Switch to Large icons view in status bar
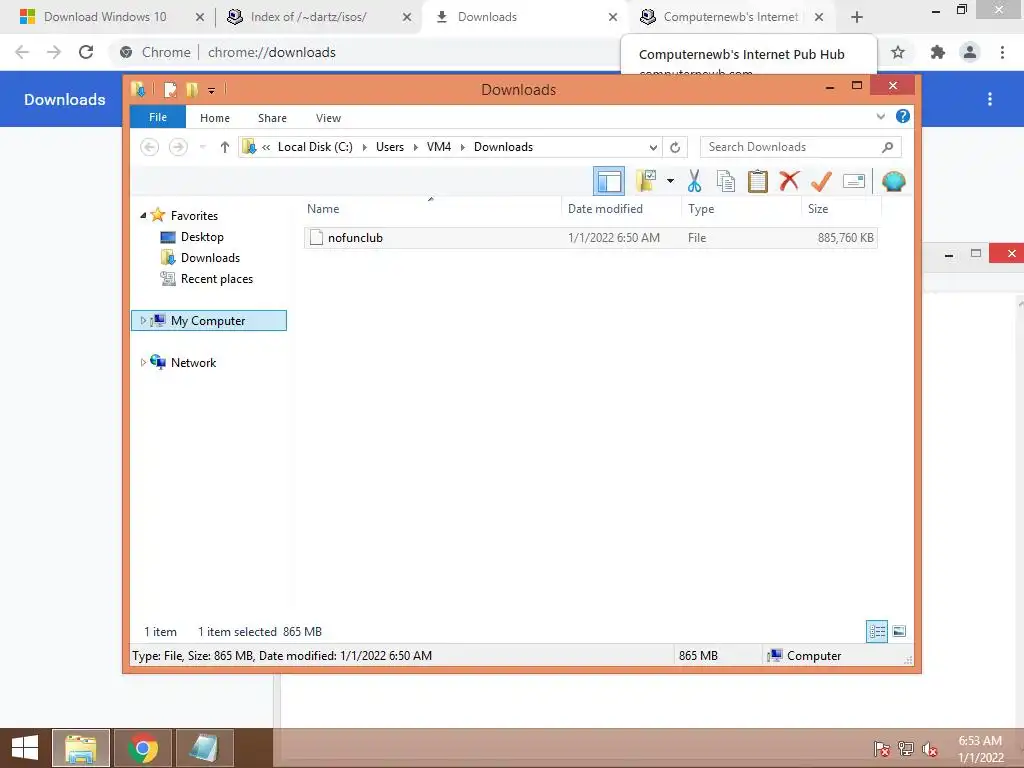Screen dimensions: 1024x768 click(899, 631)
